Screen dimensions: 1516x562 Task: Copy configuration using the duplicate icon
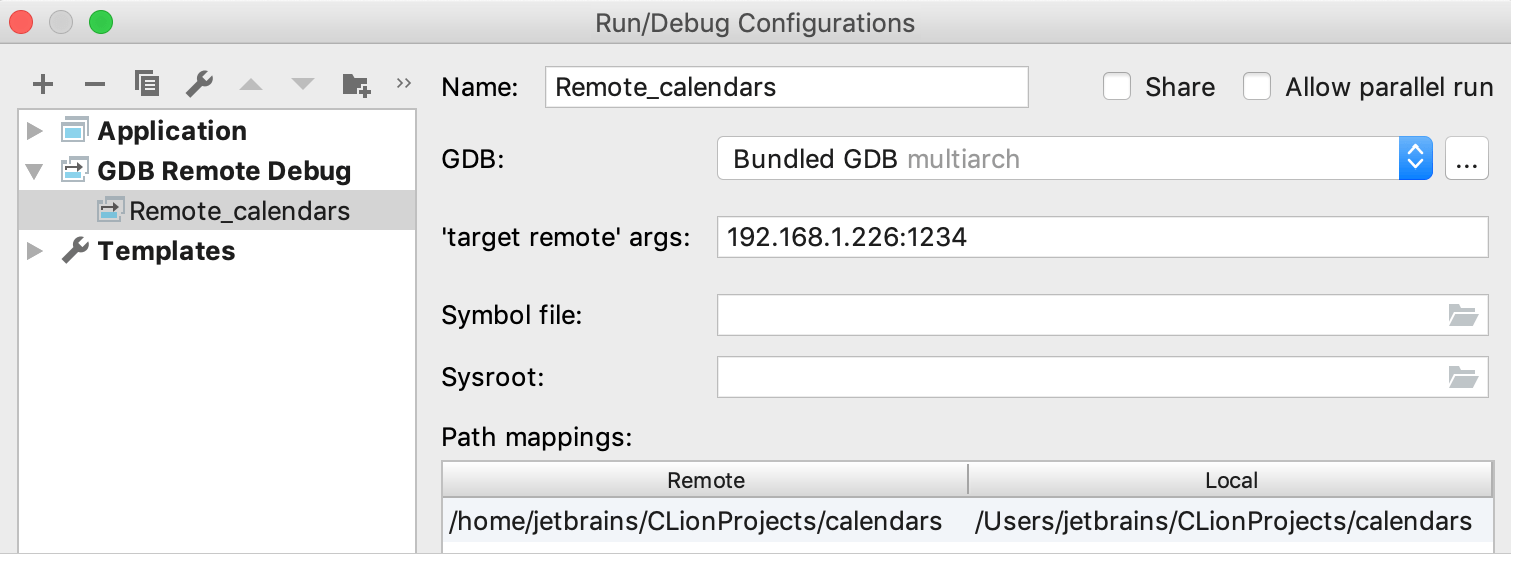(147, 84)
